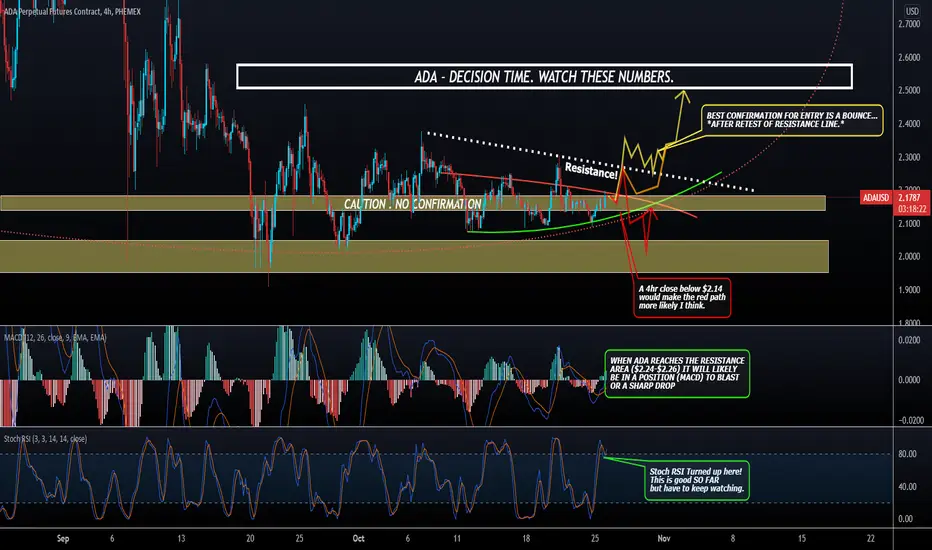The height and width of the screenshot is (550, 932).
Task: Click the 0.0000 MACD axis label
Action: (909, 380)
